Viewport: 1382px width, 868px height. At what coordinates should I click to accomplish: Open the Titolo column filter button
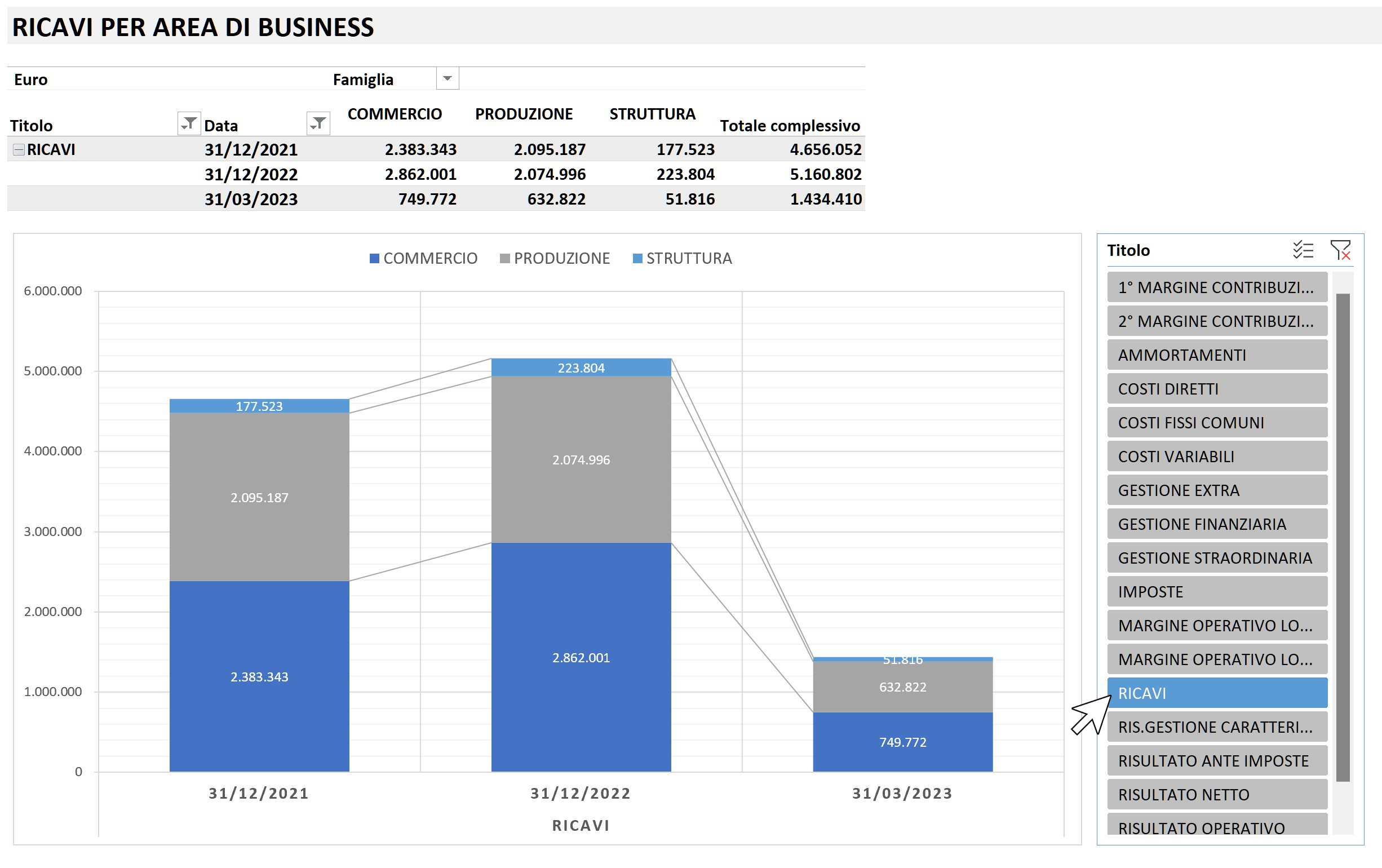pyautogui.click(x=189, y=123)
